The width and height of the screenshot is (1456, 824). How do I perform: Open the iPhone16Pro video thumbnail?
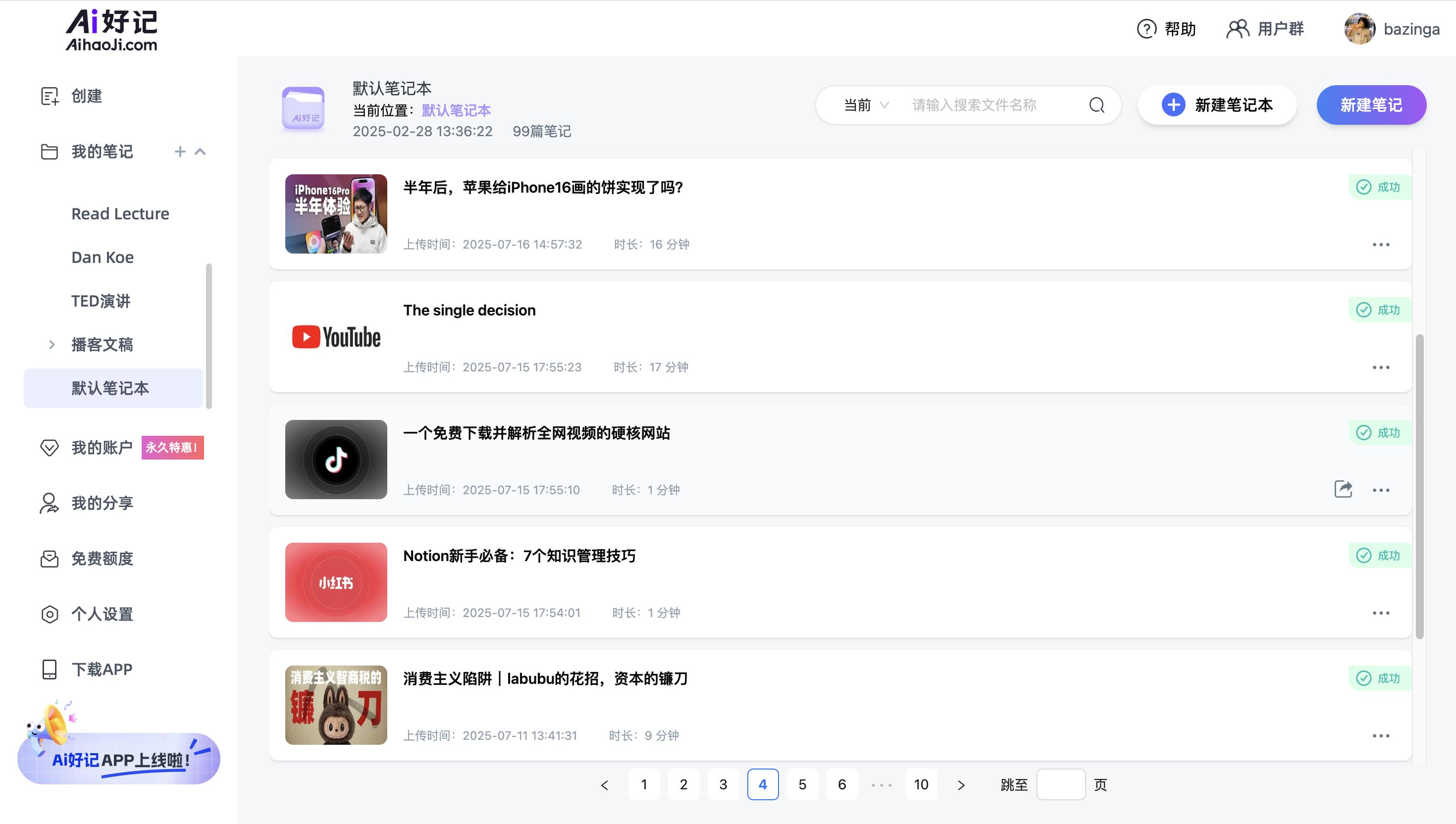point(336,214)
